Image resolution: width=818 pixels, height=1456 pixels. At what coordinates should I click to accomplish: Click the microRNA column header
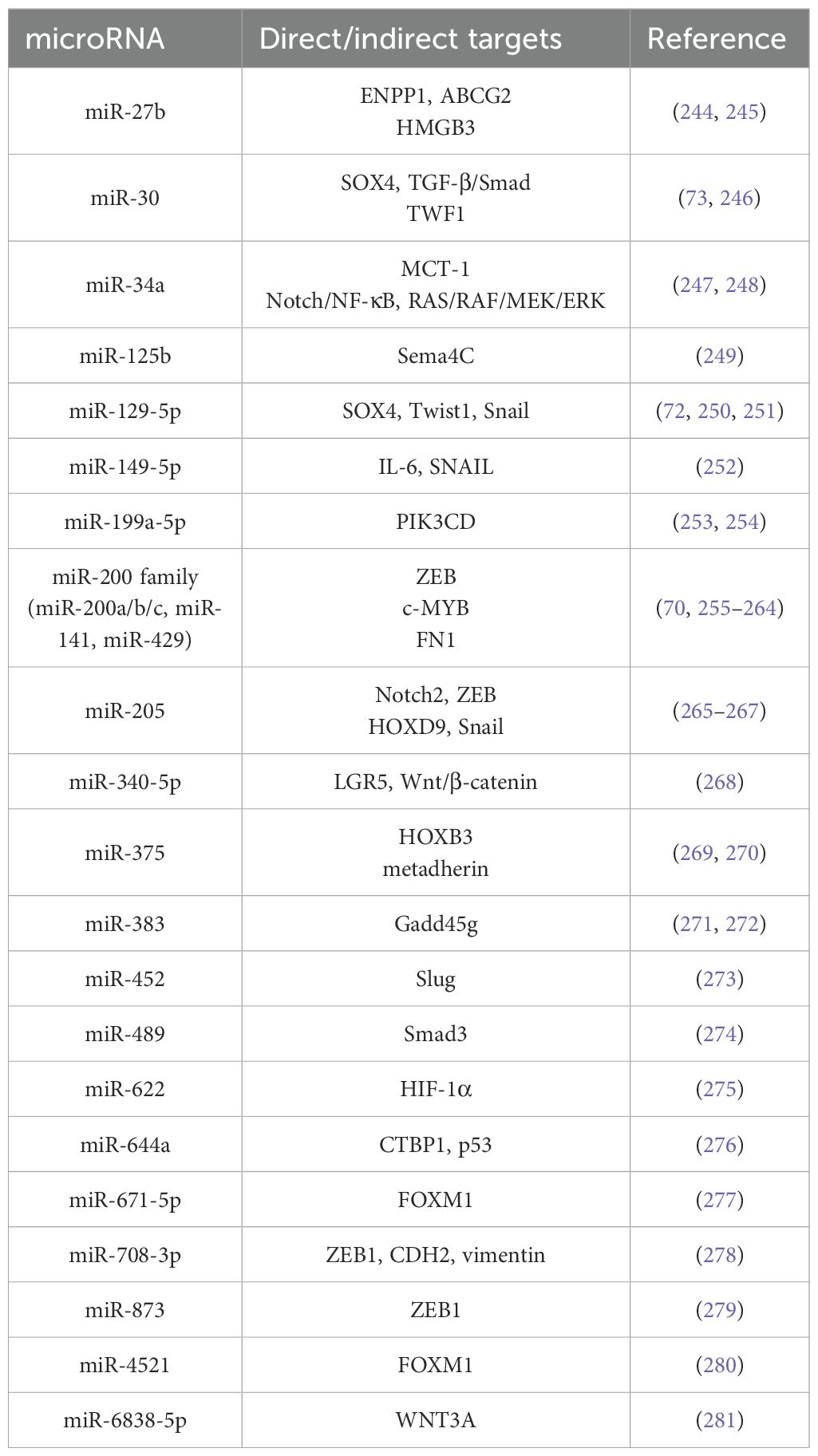[x=95, y=39]
